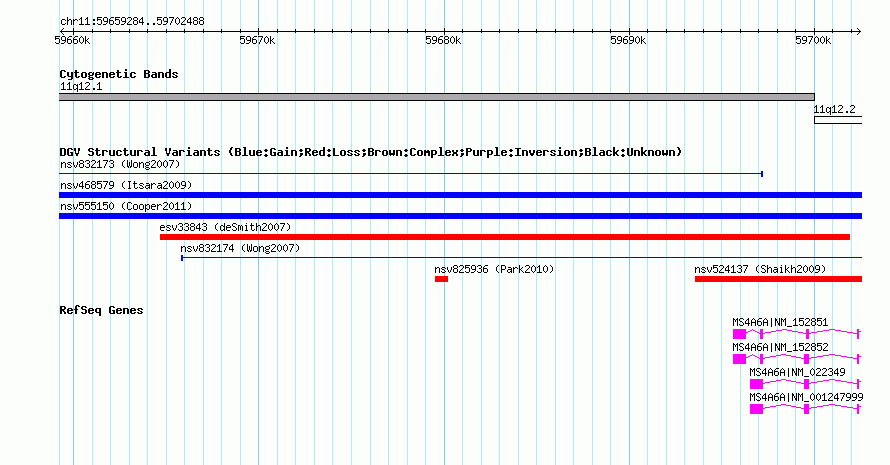Click the magenta NM_001247999 gene glyph
The width and height of the screenshot is (890, 465).
pos(805,409)
